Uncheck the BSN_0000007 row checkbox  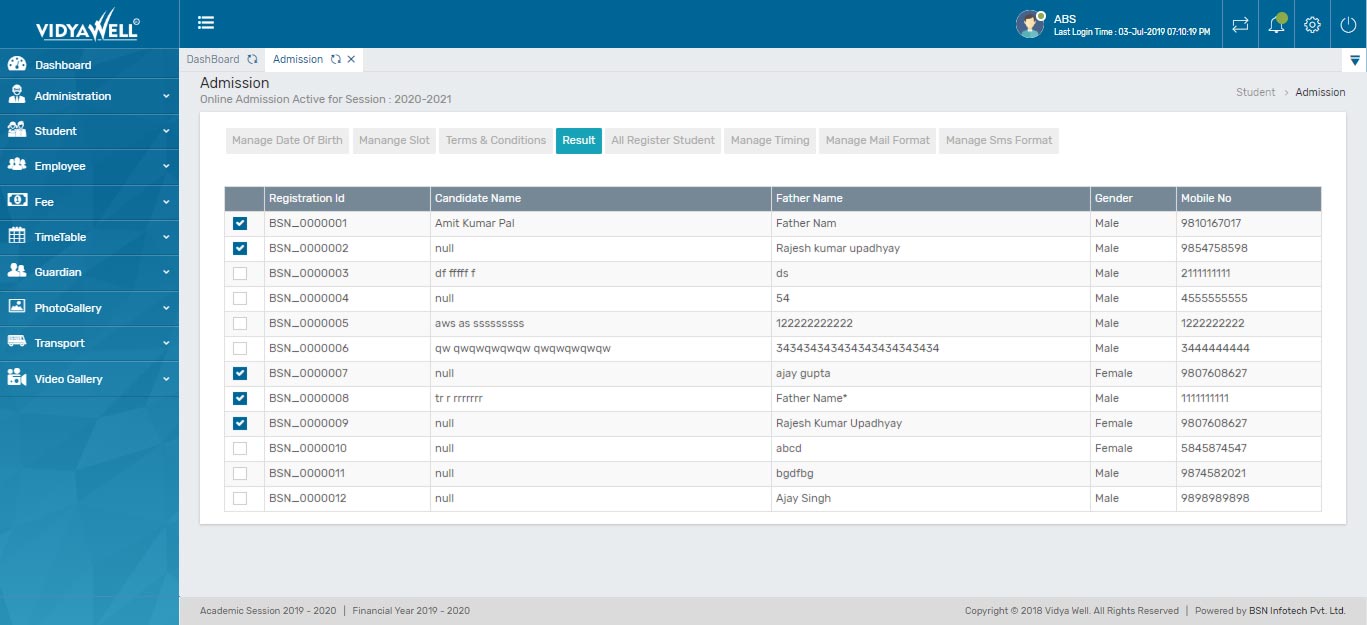point(240,373)
